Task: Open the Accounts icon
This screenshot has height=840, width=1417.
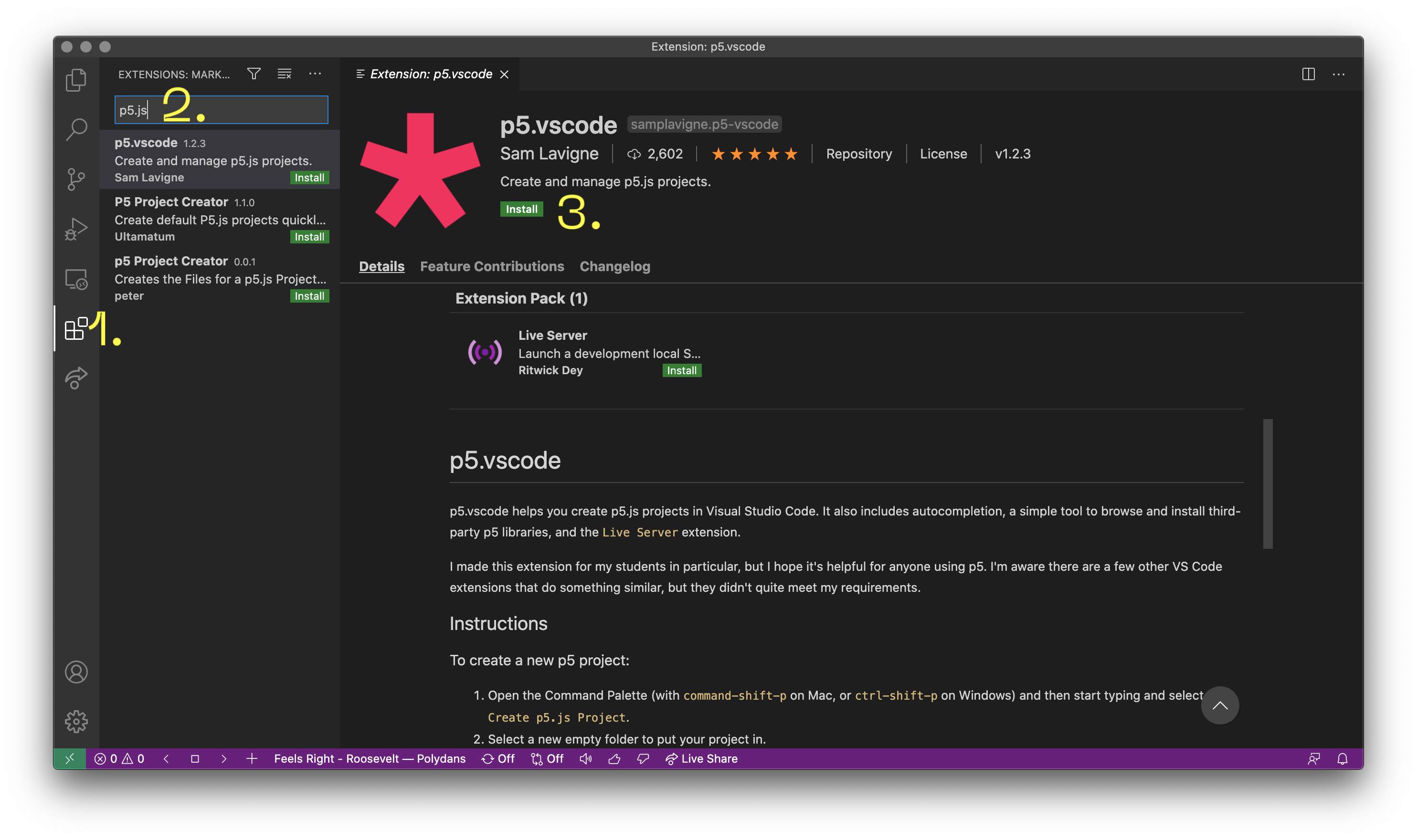Action: (76, 672)
